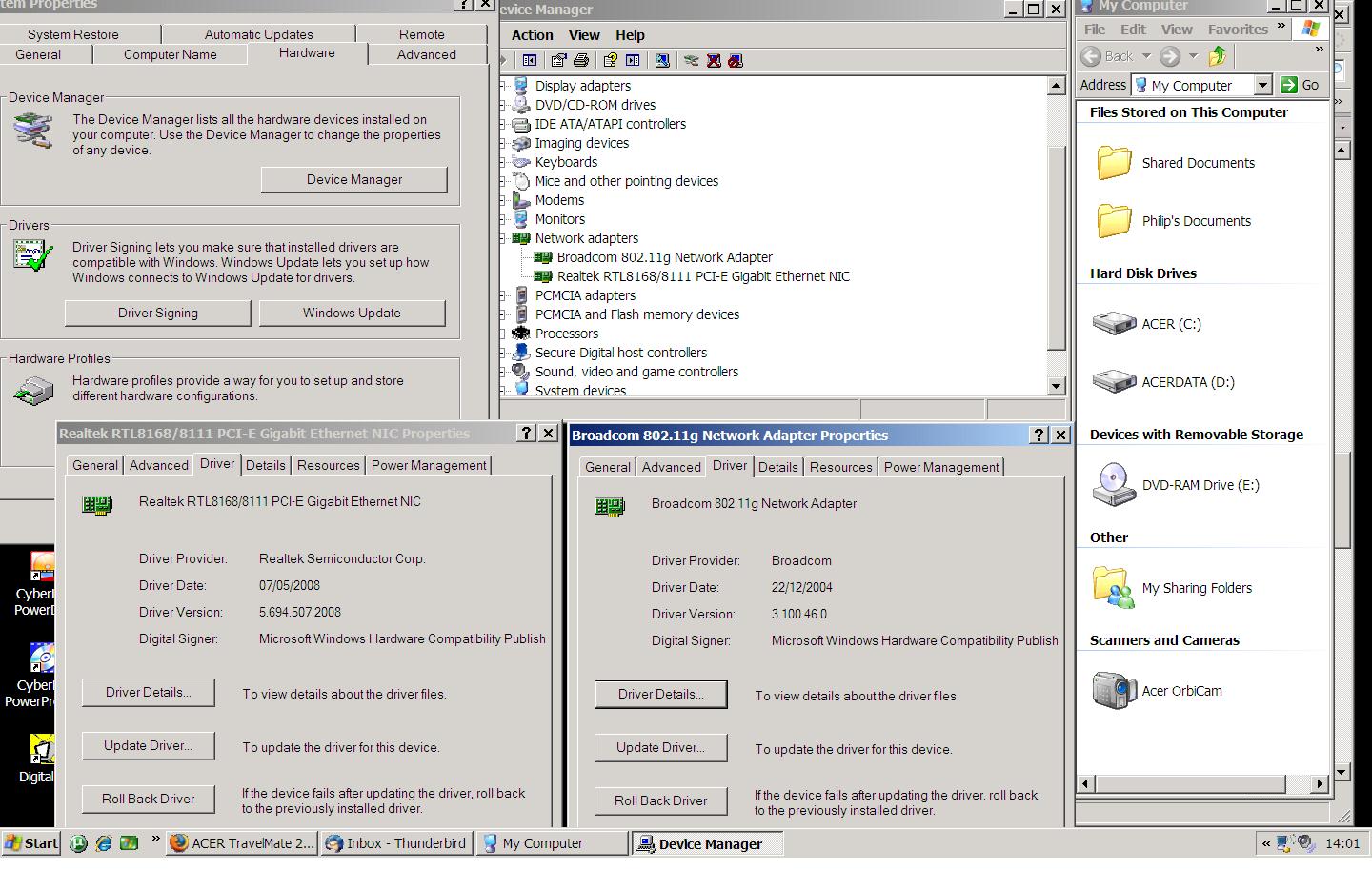Click Driver Details in Broadcom Properties
Image resolution: width=1372 pixels, height=871 pixels.
point(660,694)
